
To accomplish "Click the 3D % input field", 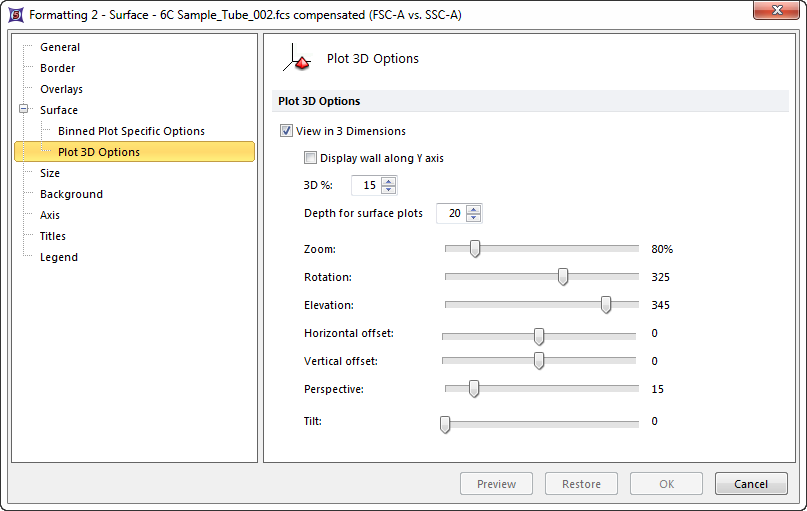I will [366, 185].
